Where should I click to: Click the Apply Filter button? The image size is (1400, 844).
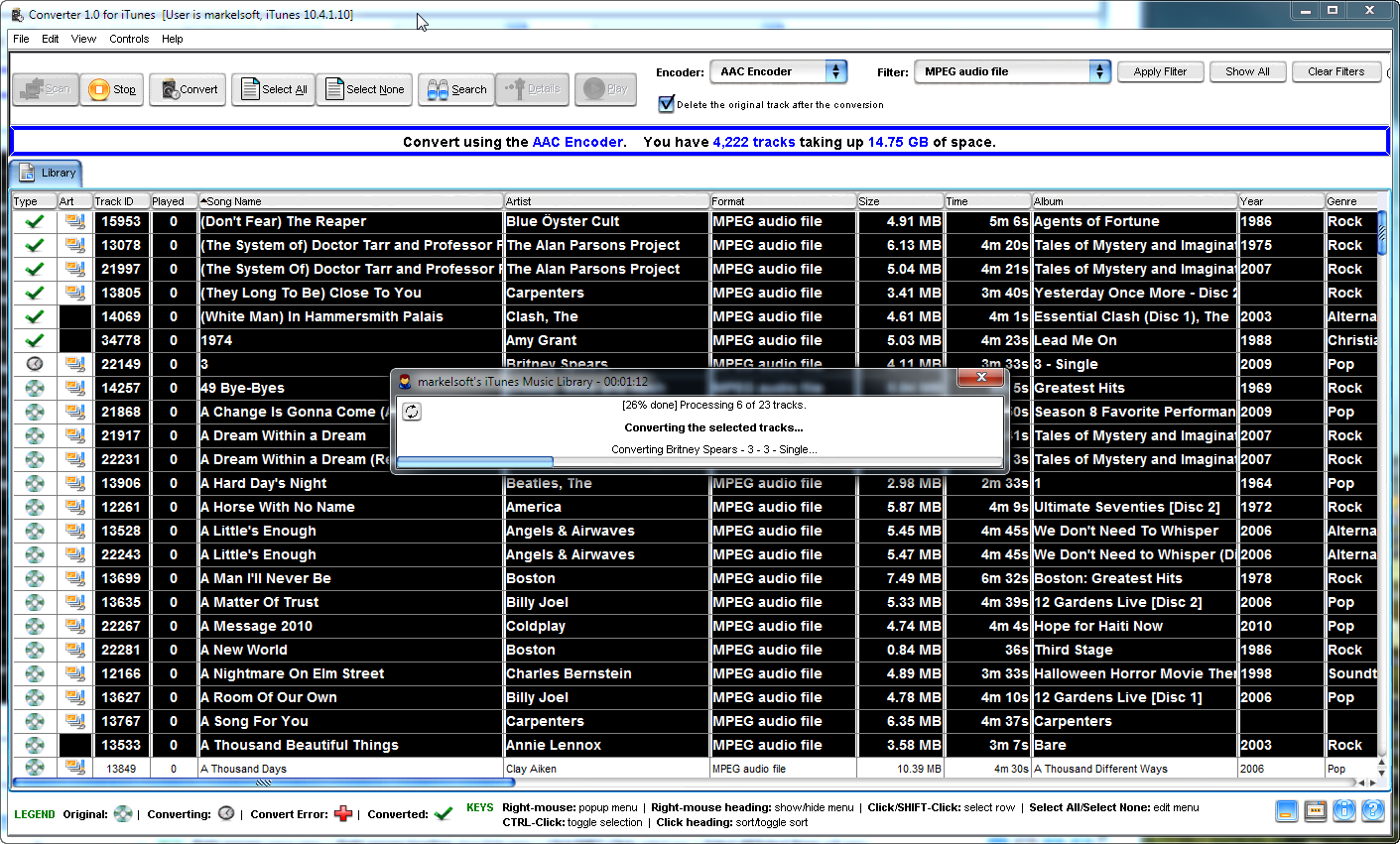click(x=1160, y=71)
